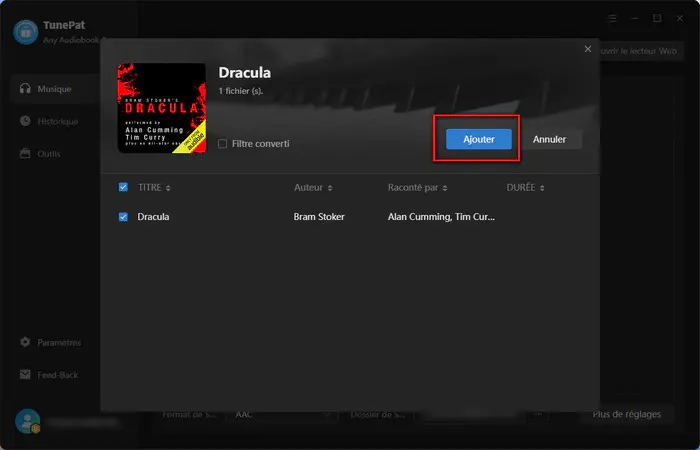Click the user account avatar icon
Viewport: 700px width, 450px height.
28,421
